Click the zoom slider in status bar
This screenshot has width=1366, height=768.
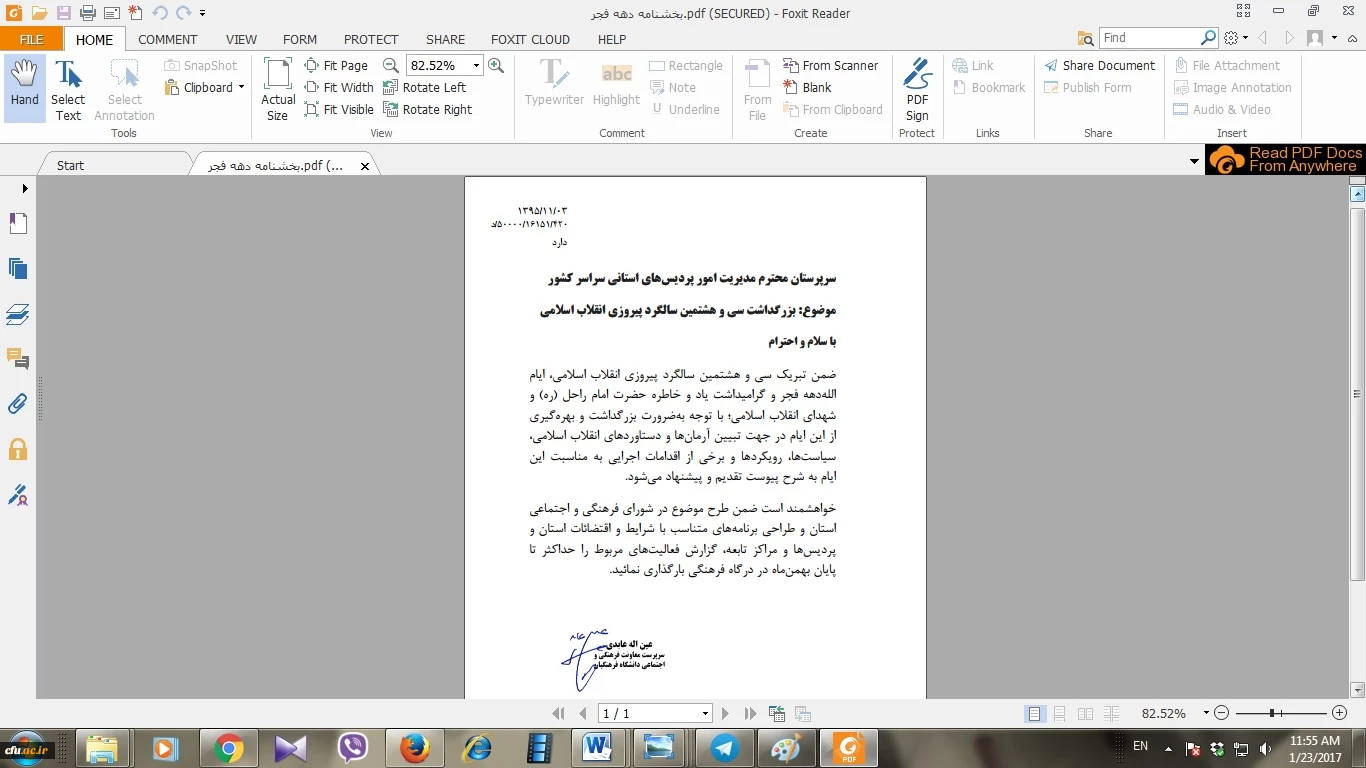1272,714
